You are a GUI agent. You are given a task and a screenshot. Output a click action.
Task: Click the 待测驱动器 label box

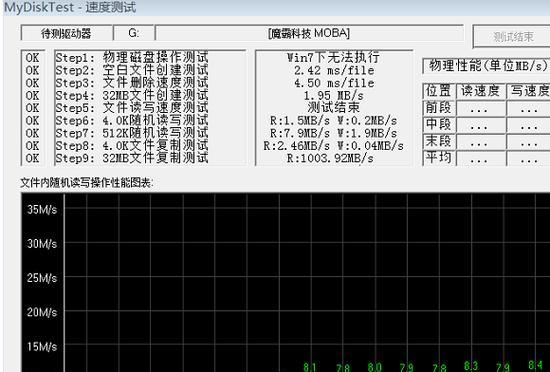point(67,33)
